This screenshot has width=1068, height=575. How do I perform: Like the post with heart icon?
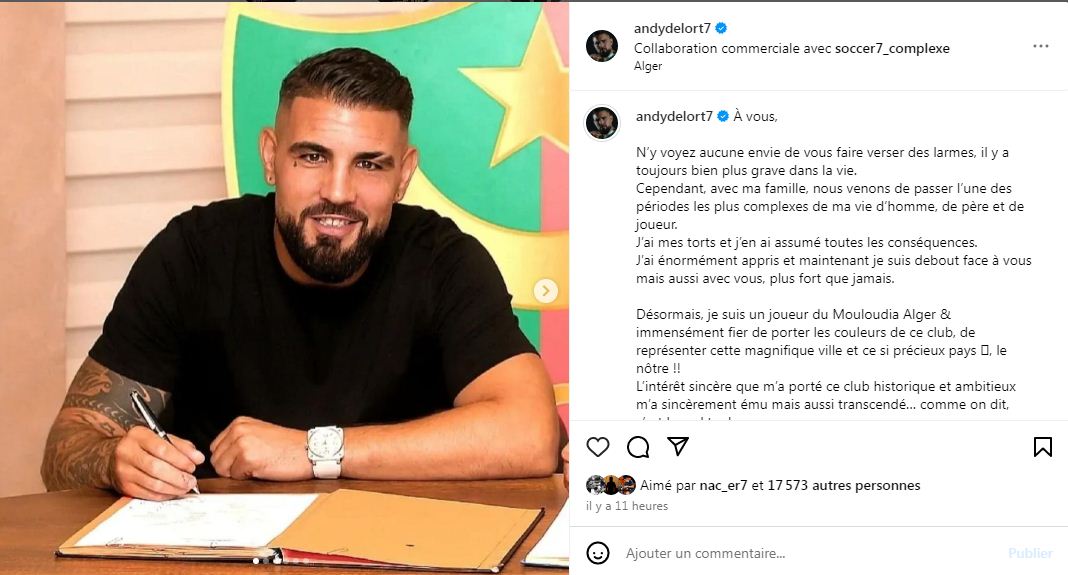coord(597,447)
